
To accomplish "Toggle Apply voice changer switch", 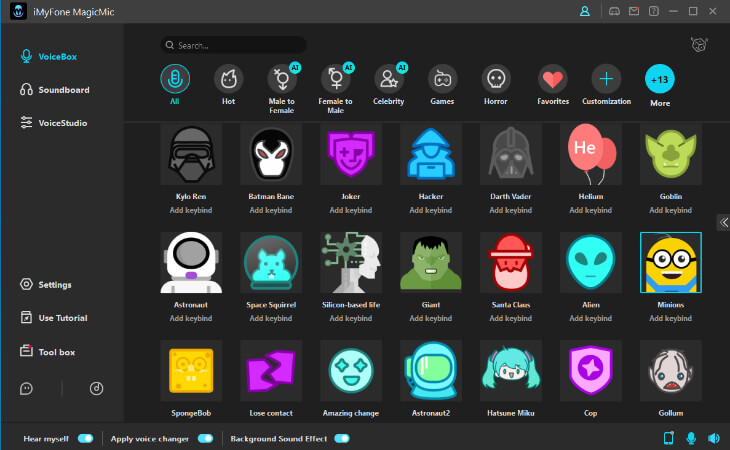I will point(205,438).
